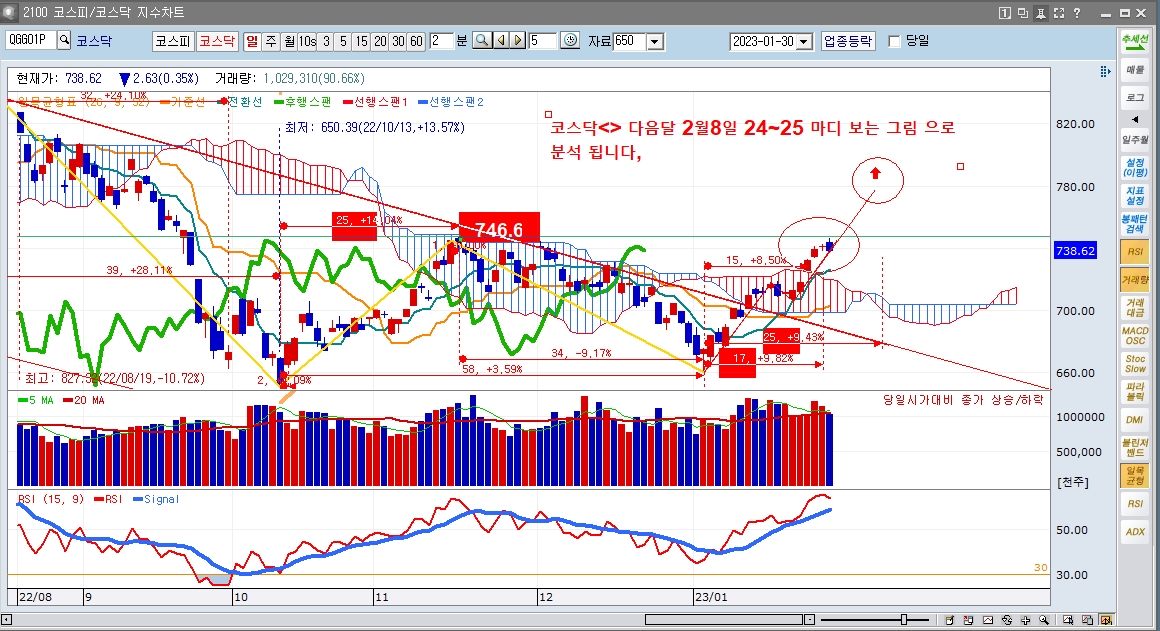This screenshot has height=631, width=1160.
Task: Toggle the 파라볼릭 indicator button
Action: (1135, 391)
